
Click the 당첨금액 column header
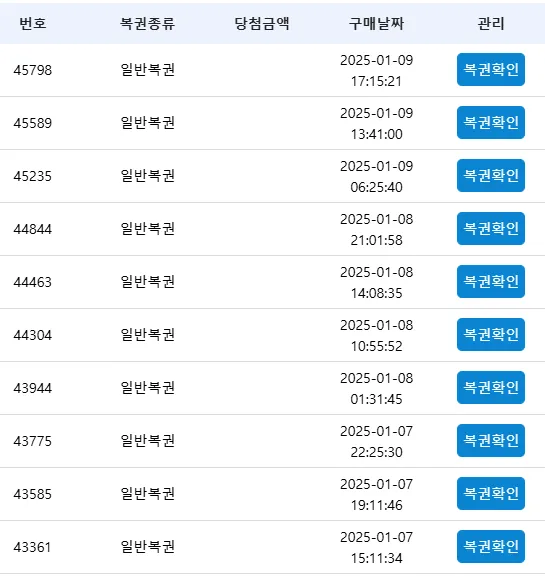pyautogui.click(x=262, y=23)
